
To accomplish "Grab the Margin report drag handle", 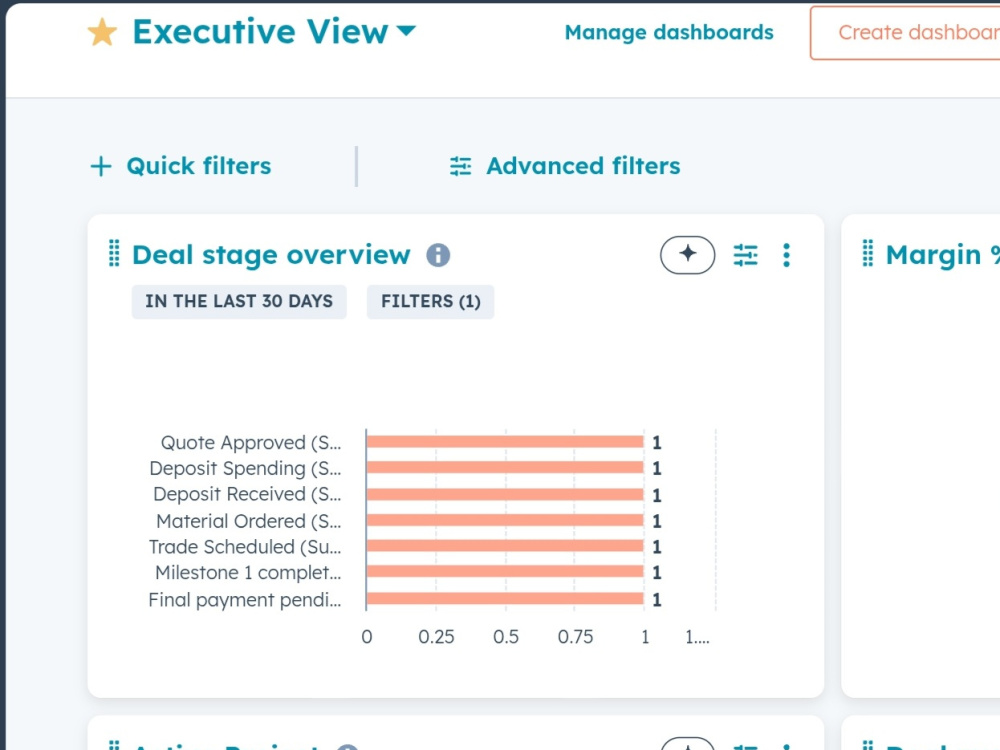I will click(x=868, y=253).
